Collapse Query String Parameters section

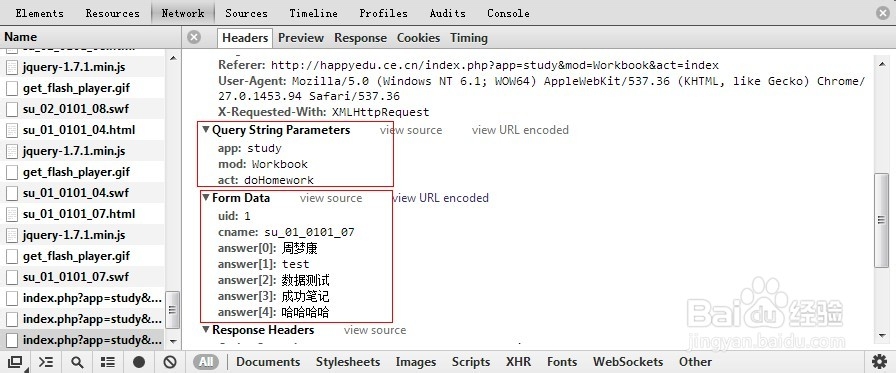point(206,130)
